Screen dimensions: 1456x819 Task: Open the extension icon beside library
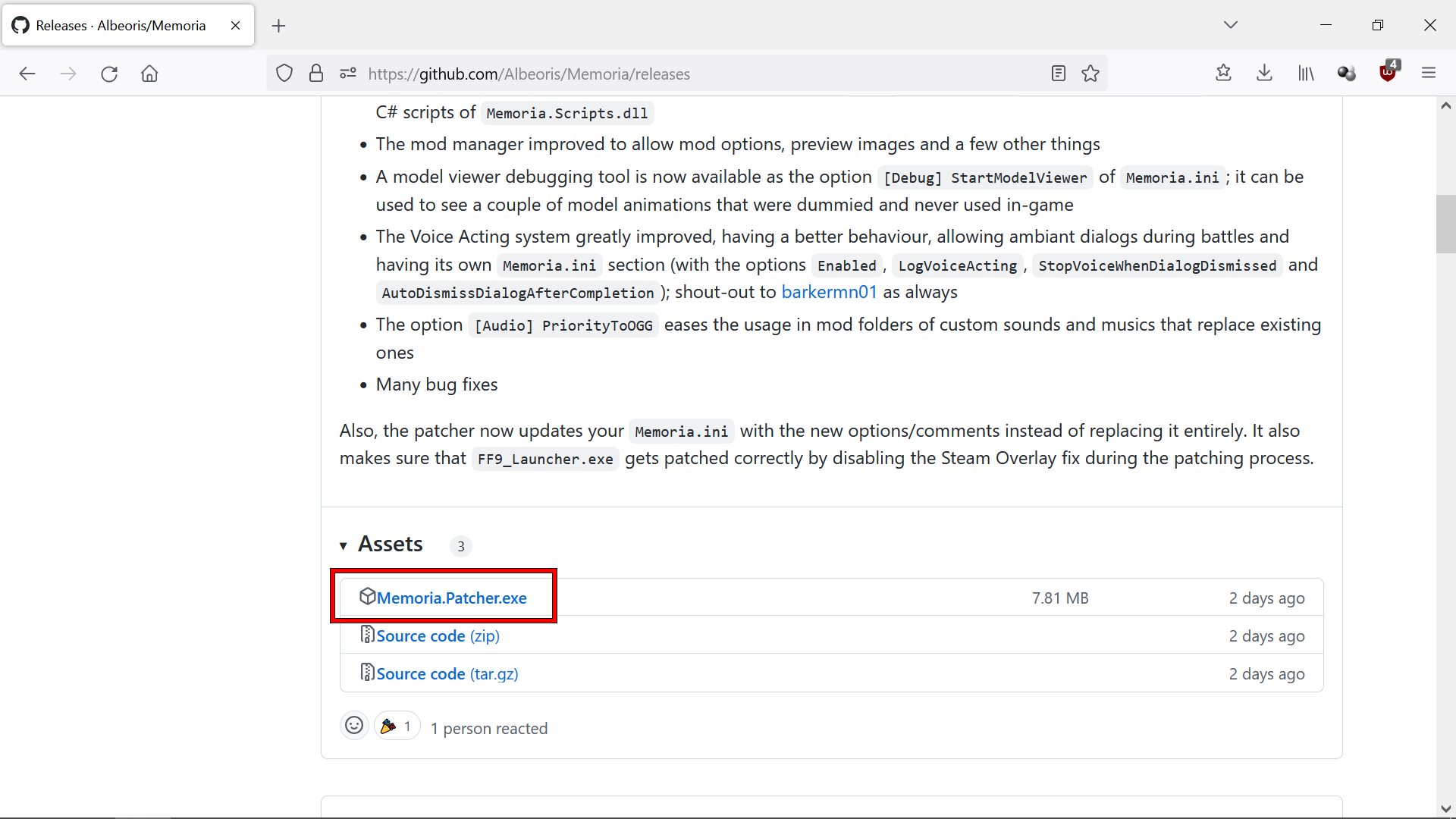pyautogui.click(x=1347, y=74)
